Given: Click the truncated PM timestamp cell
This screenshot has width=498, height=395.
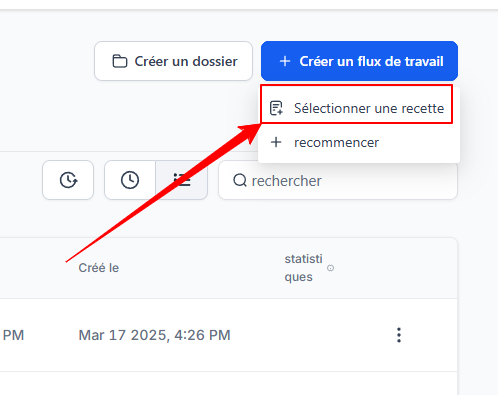Looking at the screenshot, I should tap(13, 335).
